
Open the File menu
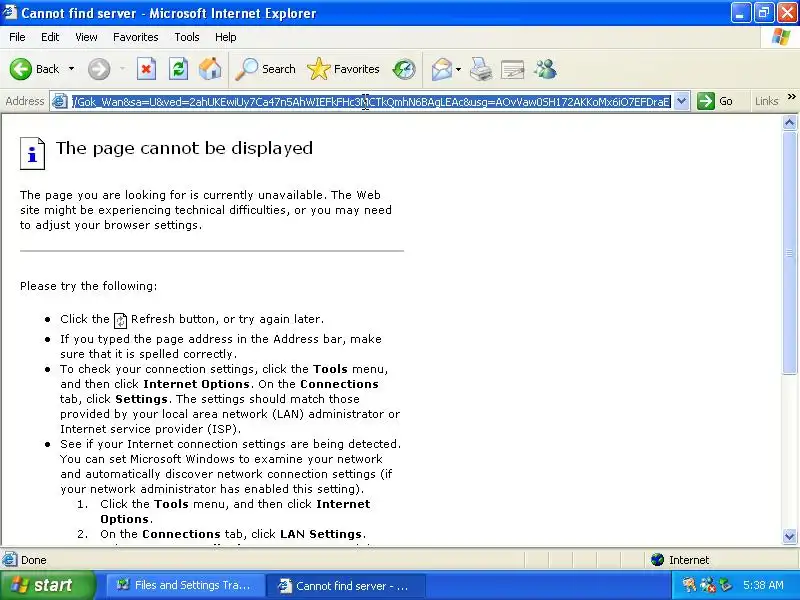(x=17, y=37)
